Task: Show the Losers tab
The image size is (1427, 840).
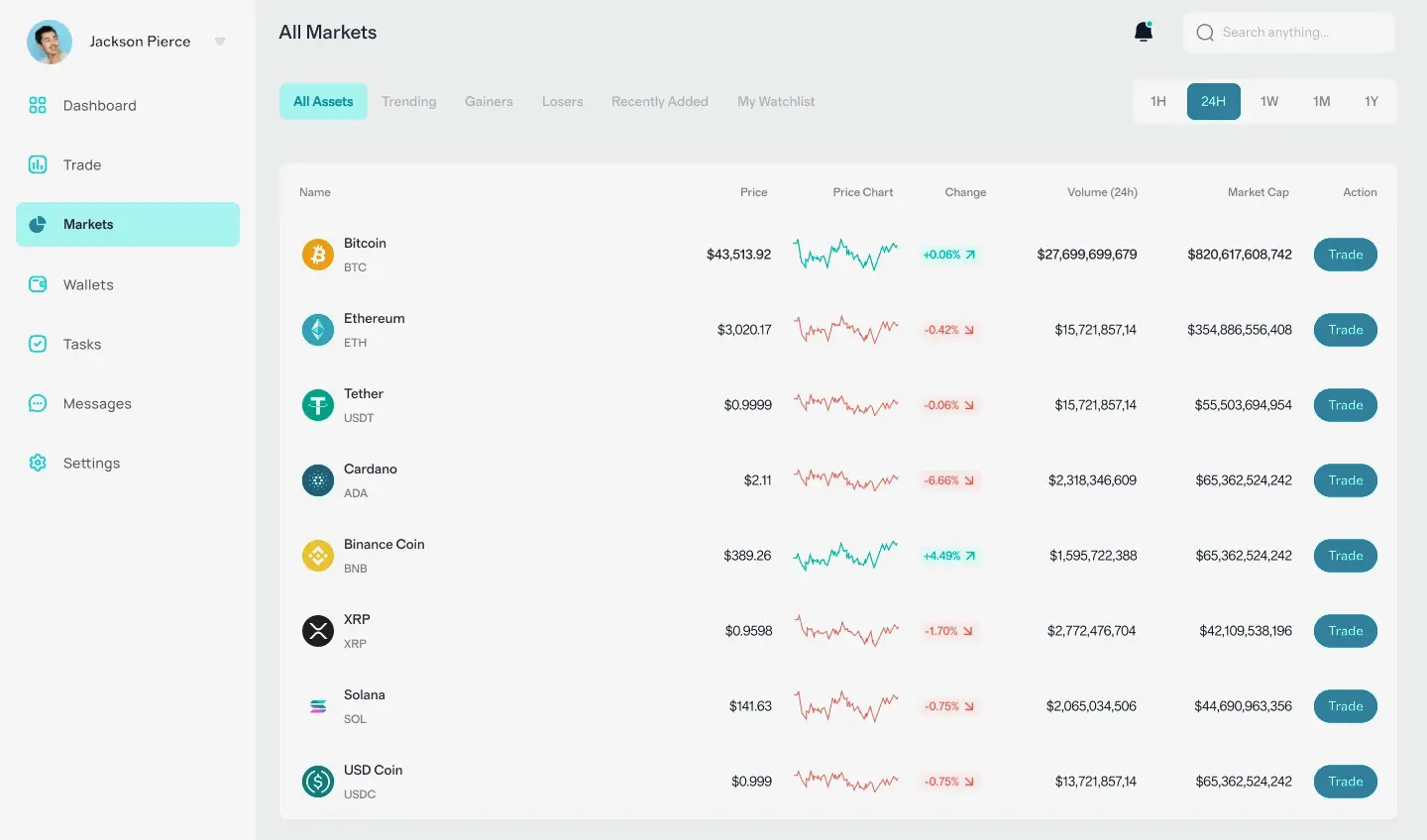Action: (x=563, y=101)
